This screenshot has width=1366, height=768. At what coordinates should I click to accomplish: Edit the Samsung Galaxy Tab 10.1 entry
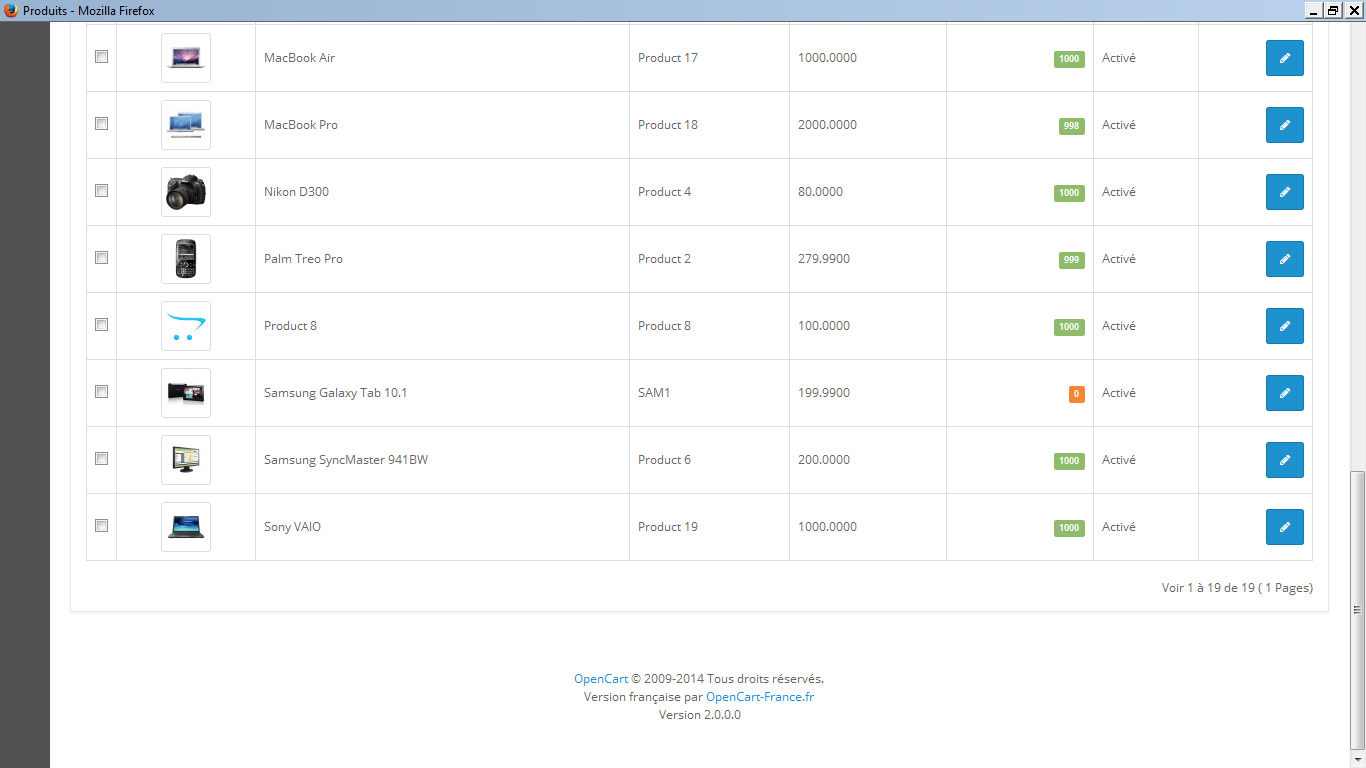click(x=1284, y=393)
